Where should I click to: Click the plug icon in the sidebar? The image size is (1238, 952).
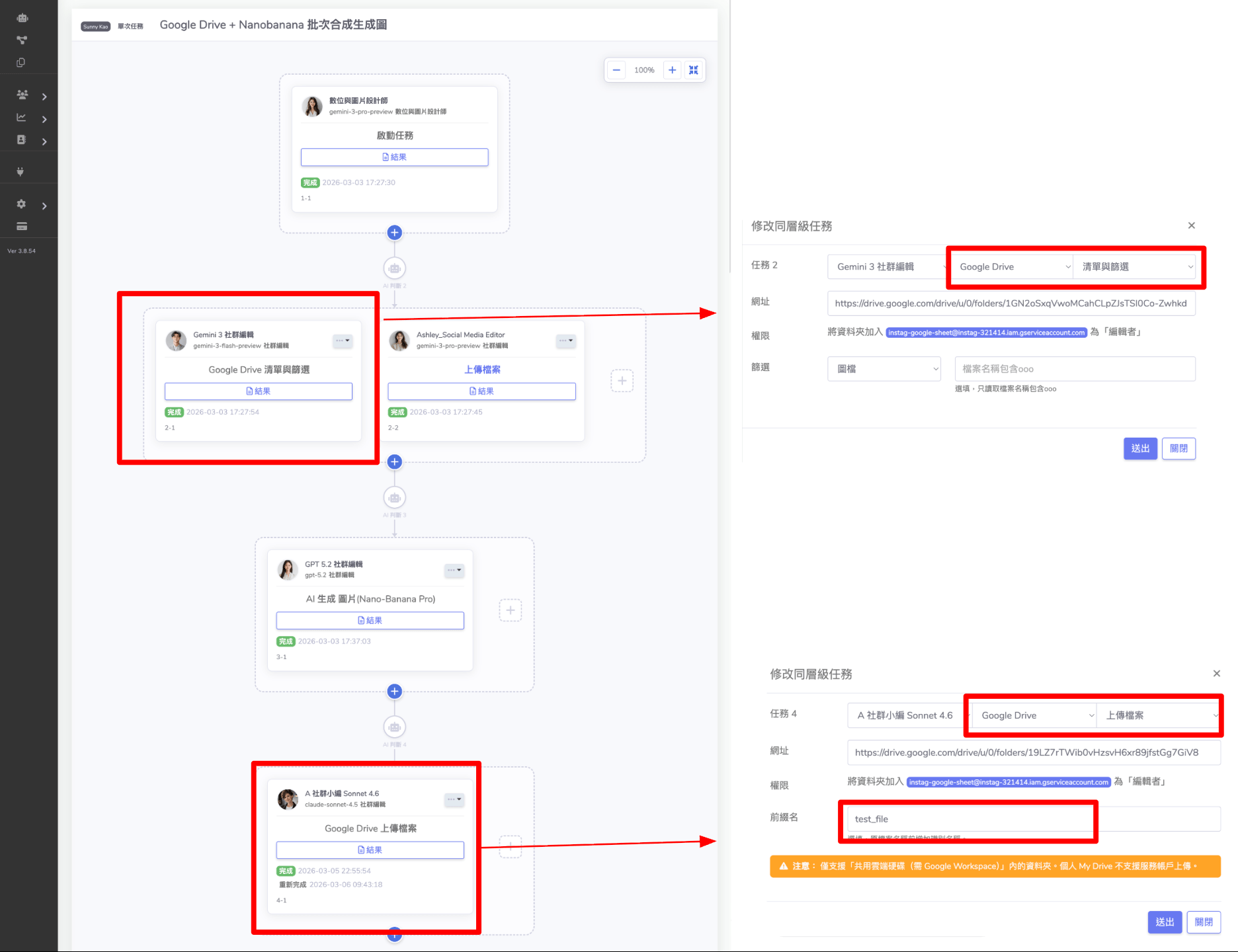tap(21, 172)
